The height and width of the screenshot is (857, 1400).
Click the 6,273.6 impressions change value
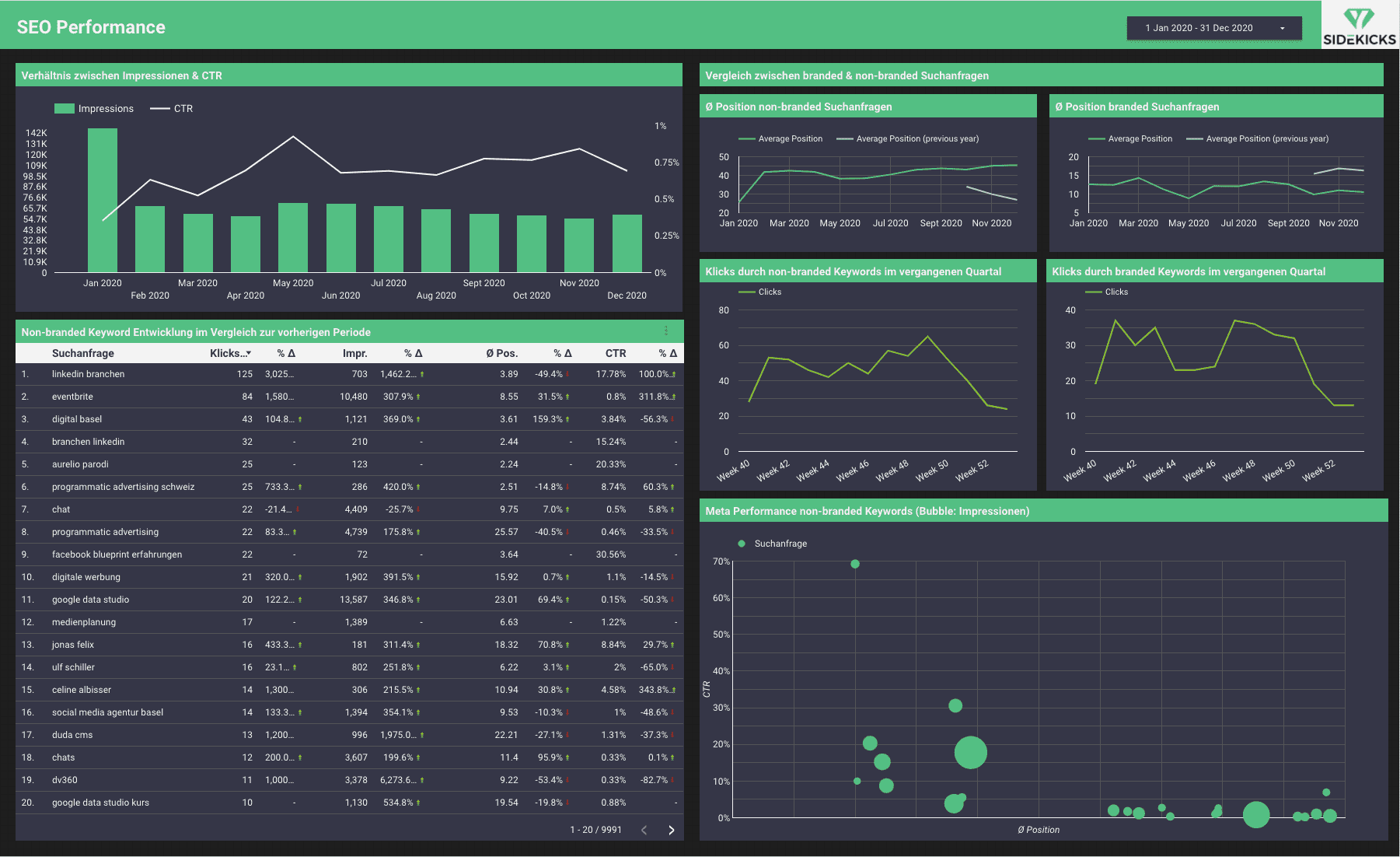[x=399, y=780]
